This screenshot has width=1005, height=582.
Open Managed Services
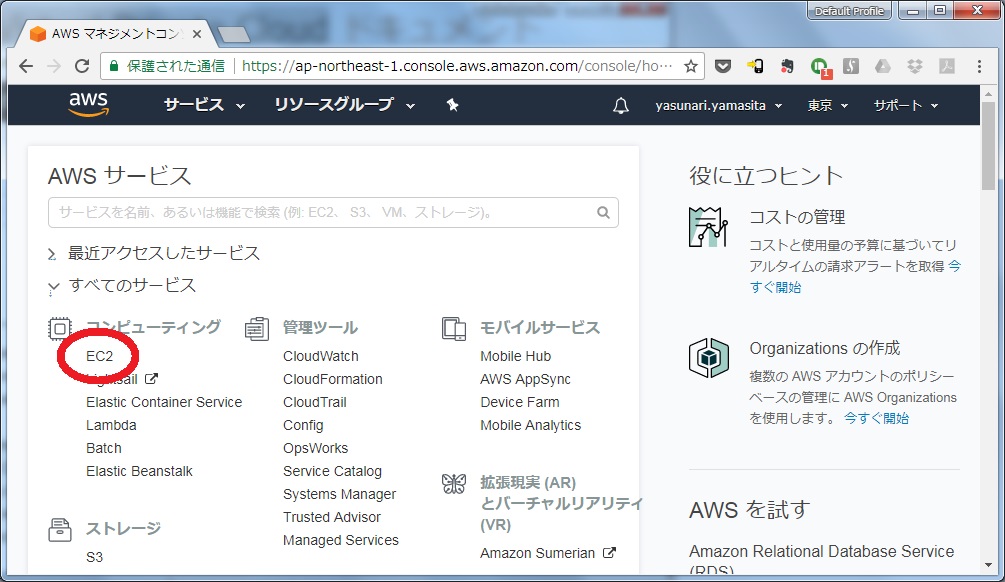(341, 541)
